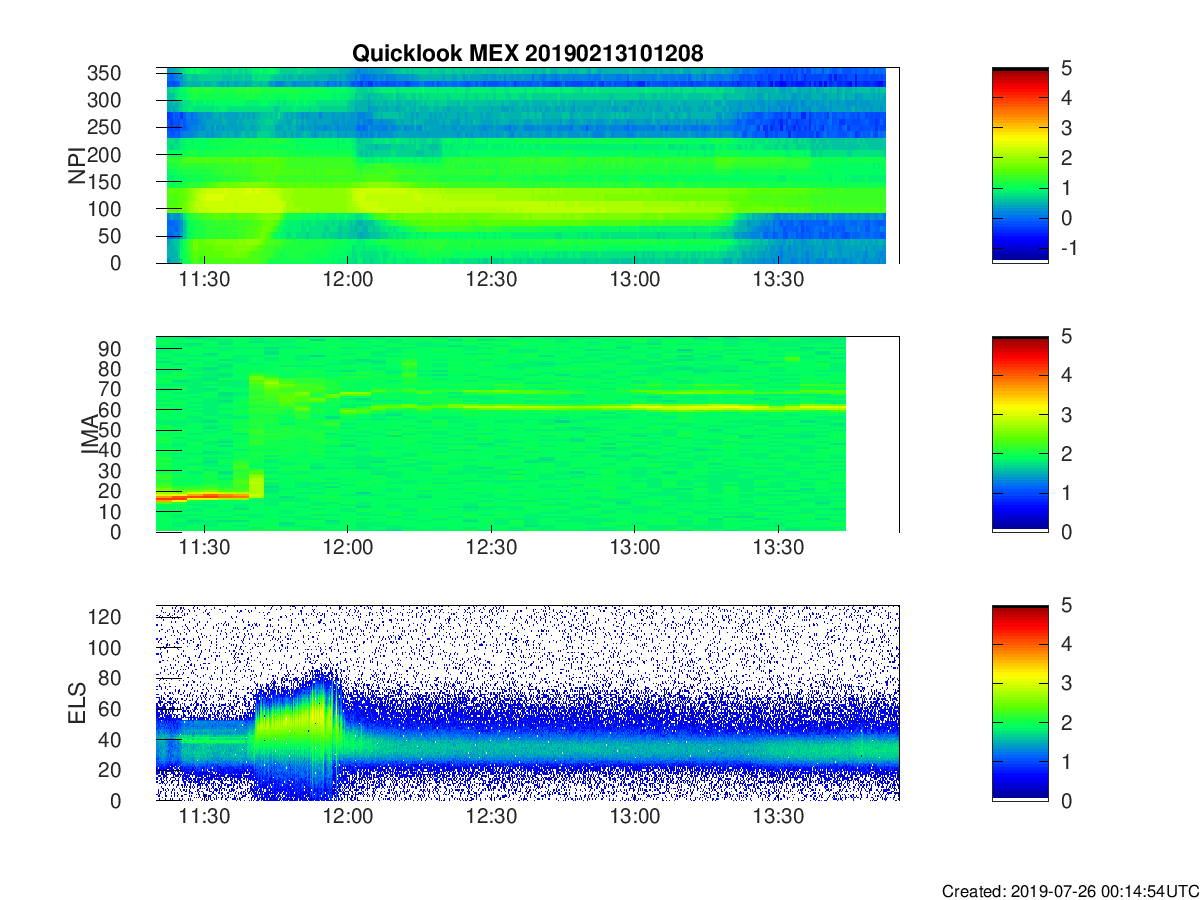Screen dimensions: 1200x900
Task: Click 12:30 time label under IMA plot
Action: coord(491,548)
